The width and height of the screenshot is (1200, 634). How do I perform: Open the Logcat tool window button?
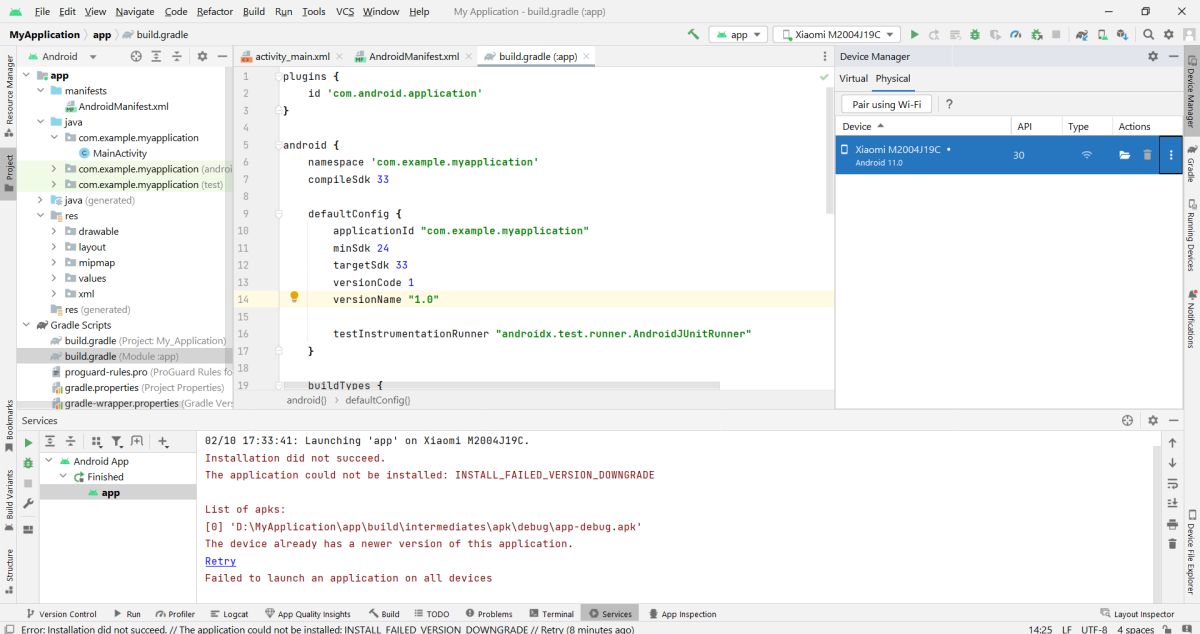click(229, 614)
